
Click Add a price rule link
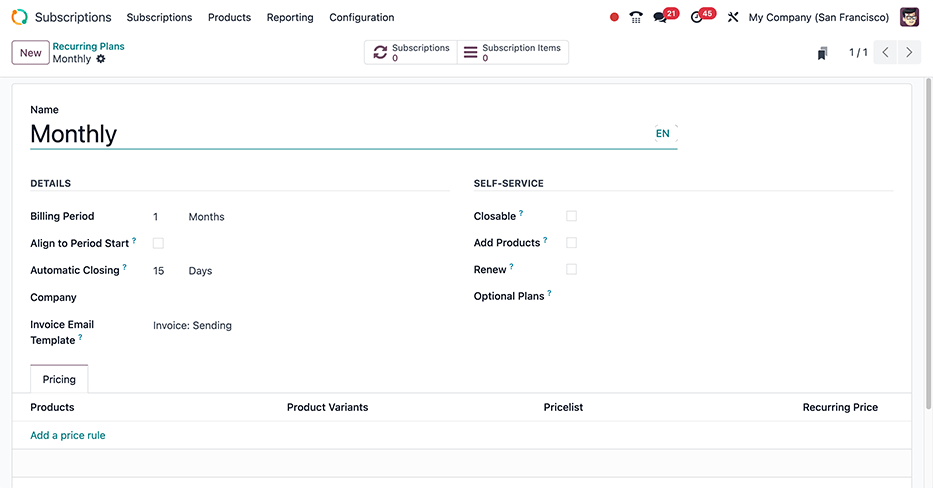click(68, 435)
